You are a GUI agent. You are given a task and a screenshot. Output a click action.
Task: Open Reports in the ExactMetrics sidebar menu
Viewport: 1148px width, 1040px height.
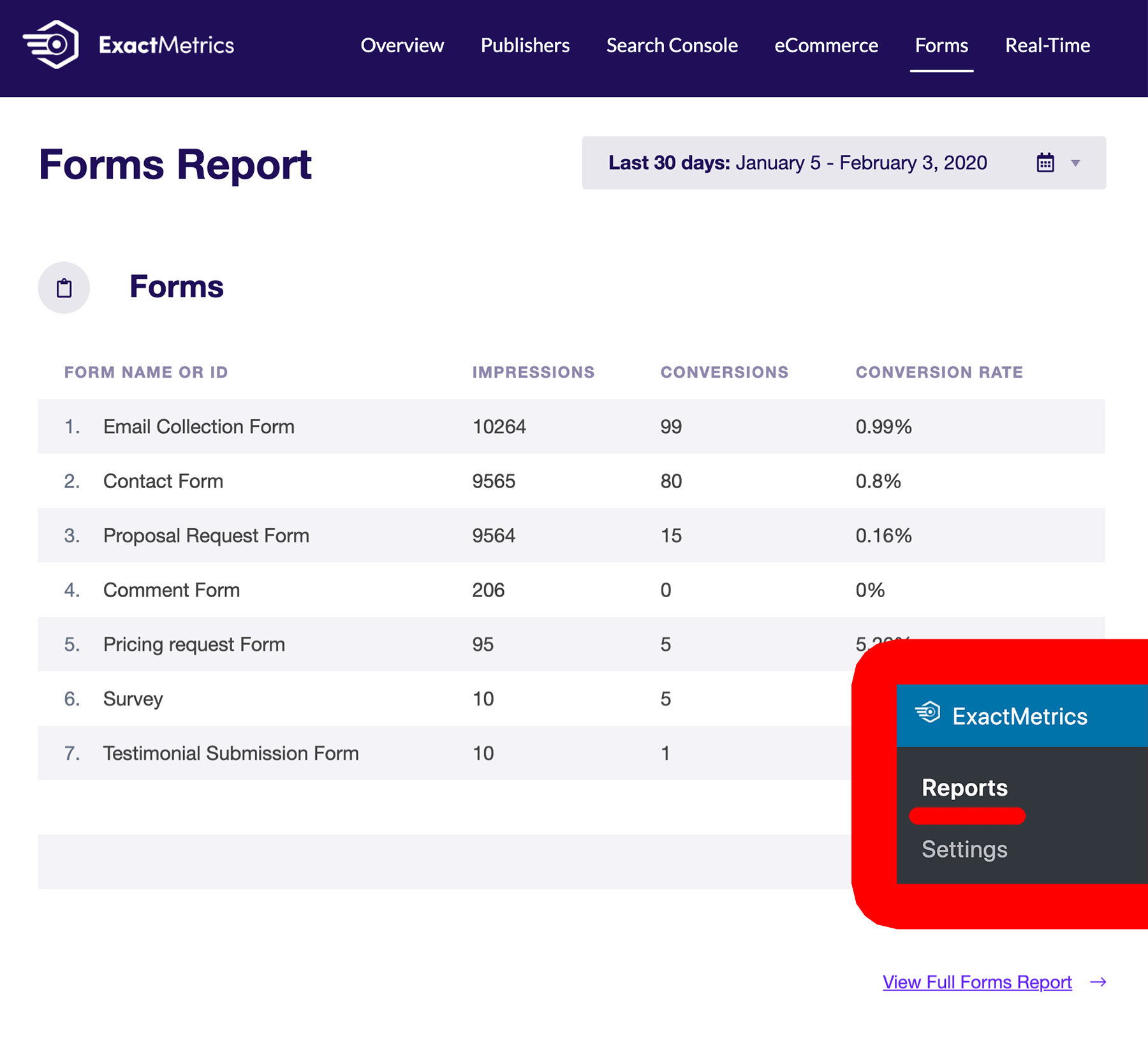click(964, 788)
